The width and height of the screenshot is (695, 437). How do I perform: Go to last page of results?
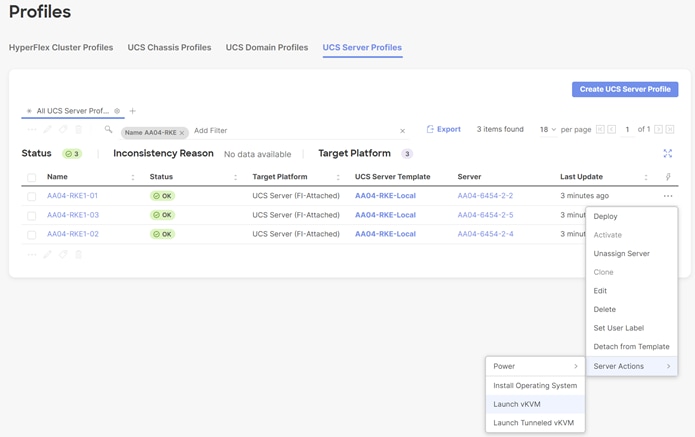tap(670, 129)
